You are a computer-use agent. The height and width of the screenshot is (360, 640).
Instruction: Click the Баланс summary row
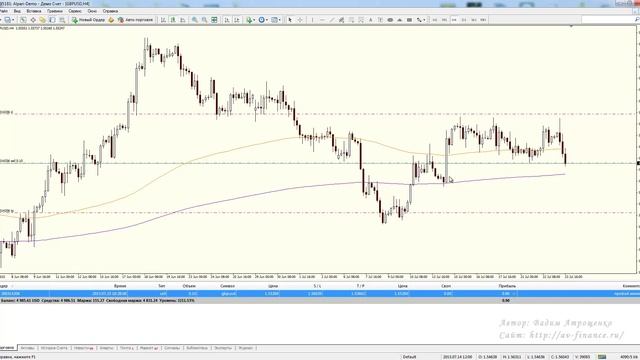coord(320,300)
